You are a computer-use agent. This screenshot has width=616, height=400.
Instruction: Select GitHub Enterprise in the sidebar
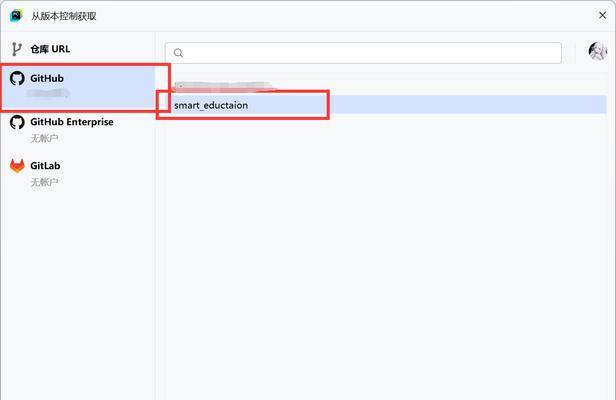coord(78,130)
